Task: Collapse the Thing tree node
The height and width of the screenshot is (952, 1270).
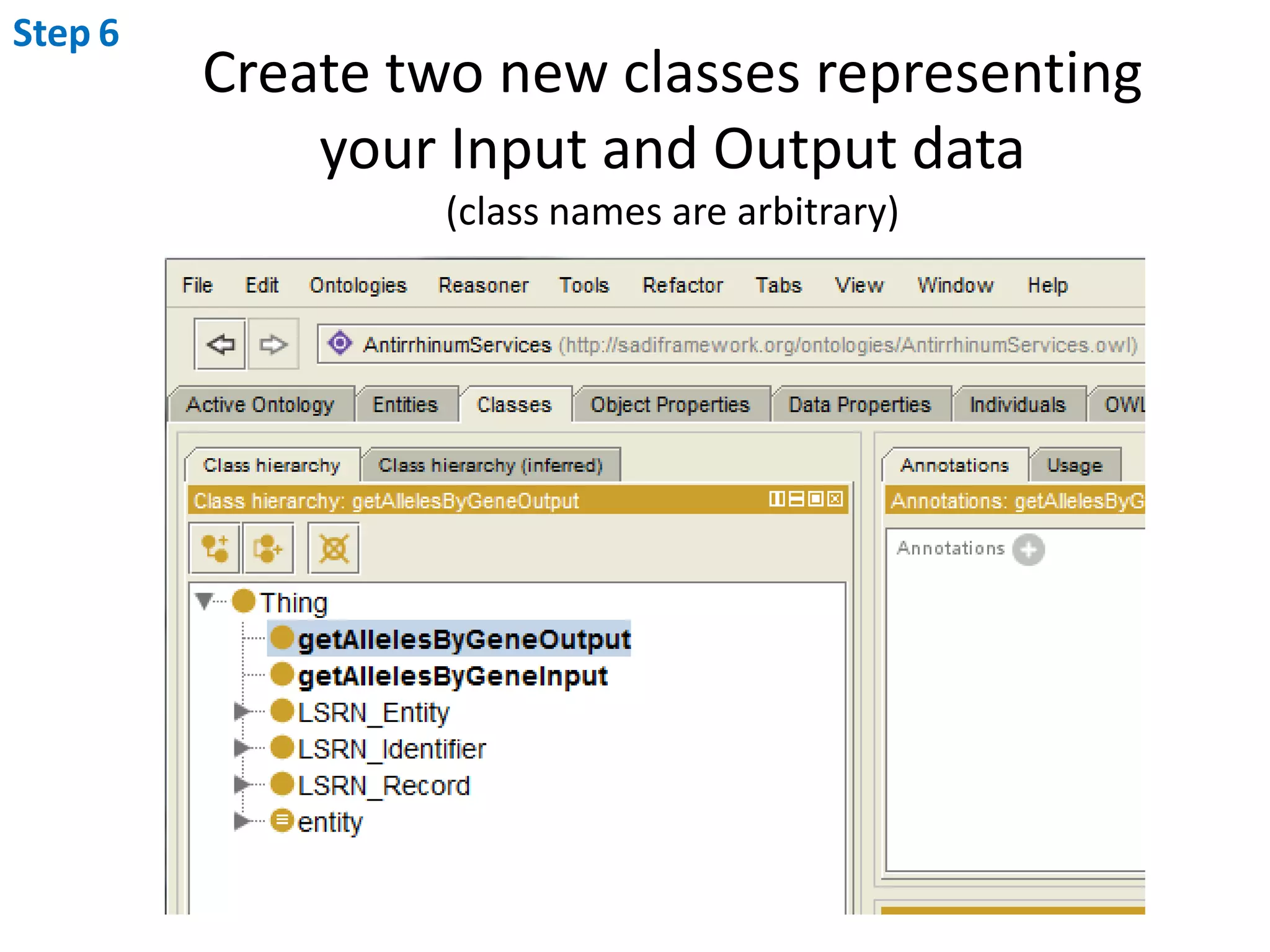Action: (x=204, y=601)
